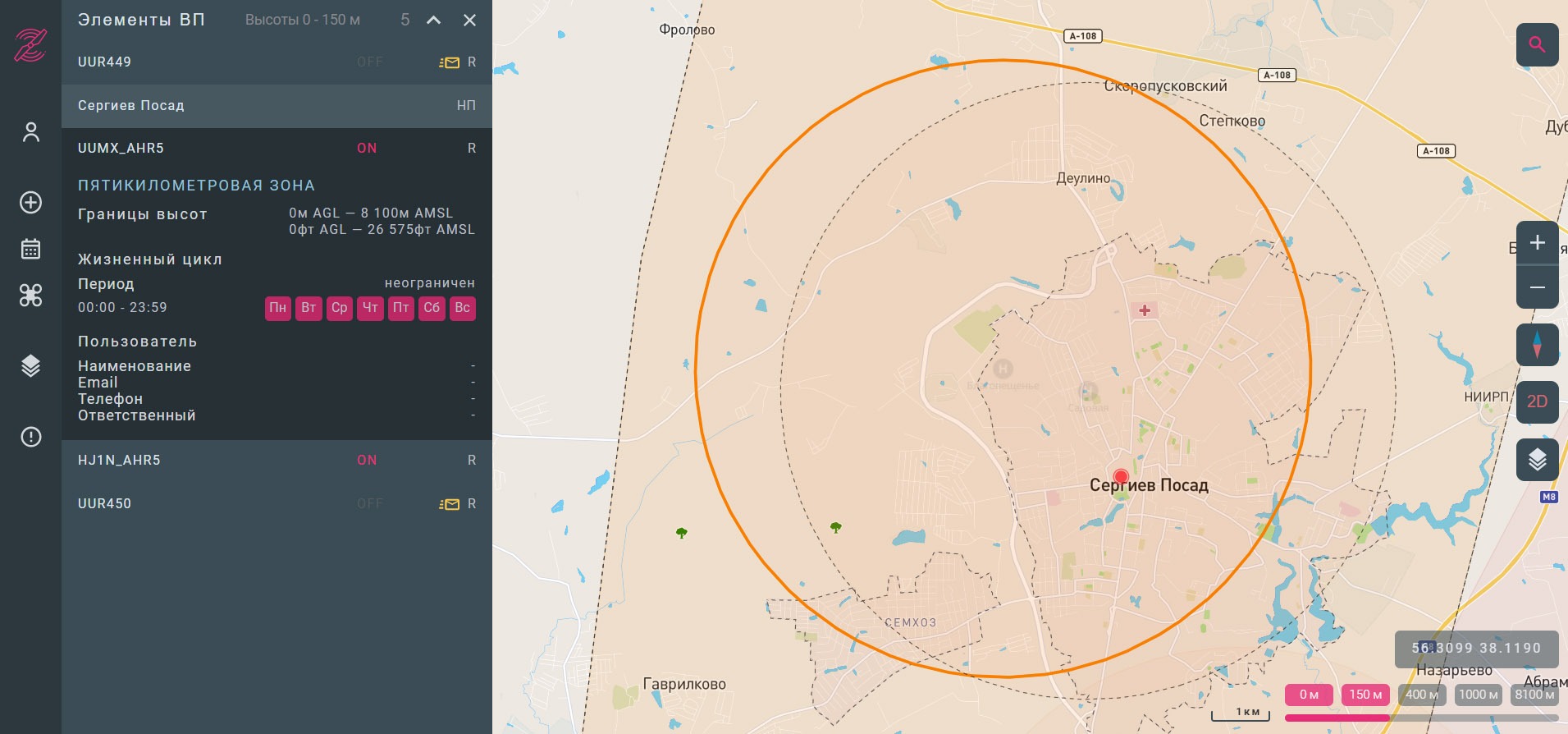Viewport: 1568px width, 734px height.
Task: Click the Сергиев Посад city label on map
Action: coord(1149,485)
